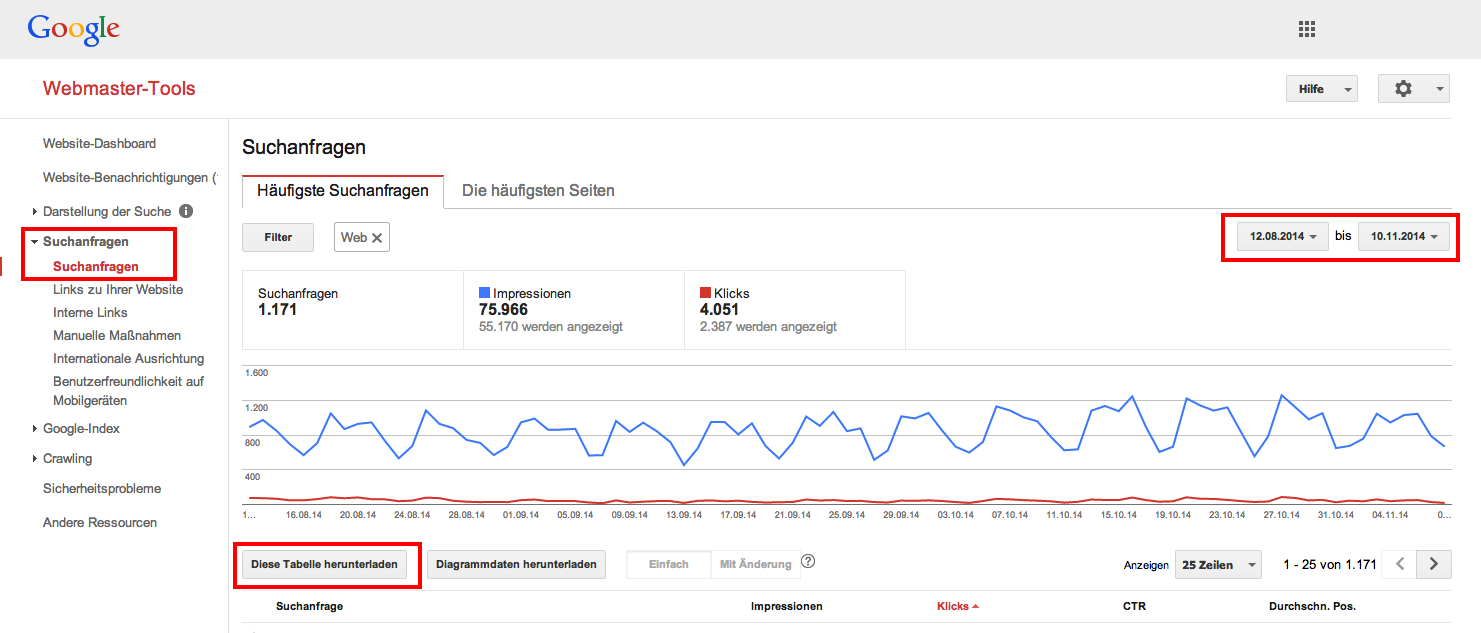Sort table by CTR column
The width and height of the screenshot is (1481, 633).
point(1134,607)
